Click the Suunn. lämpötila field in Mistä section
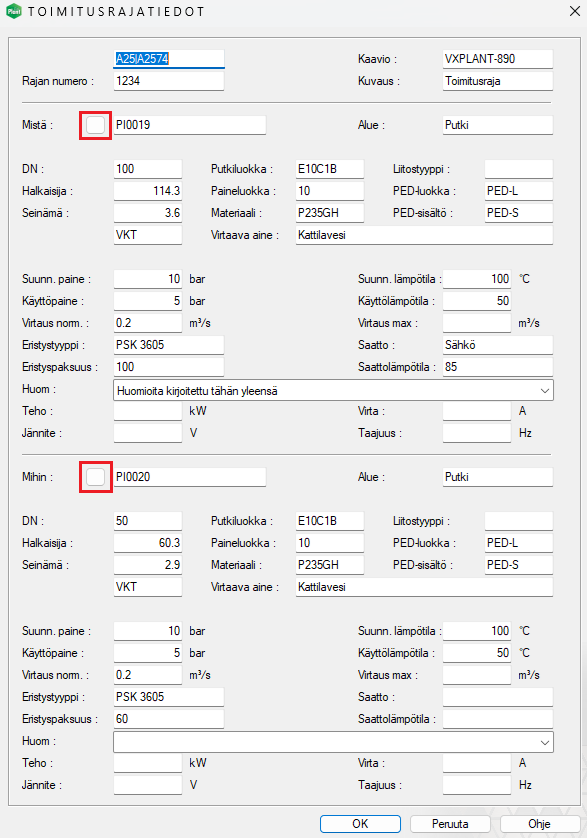Viewport: 587px width, 838px height. 477,279
